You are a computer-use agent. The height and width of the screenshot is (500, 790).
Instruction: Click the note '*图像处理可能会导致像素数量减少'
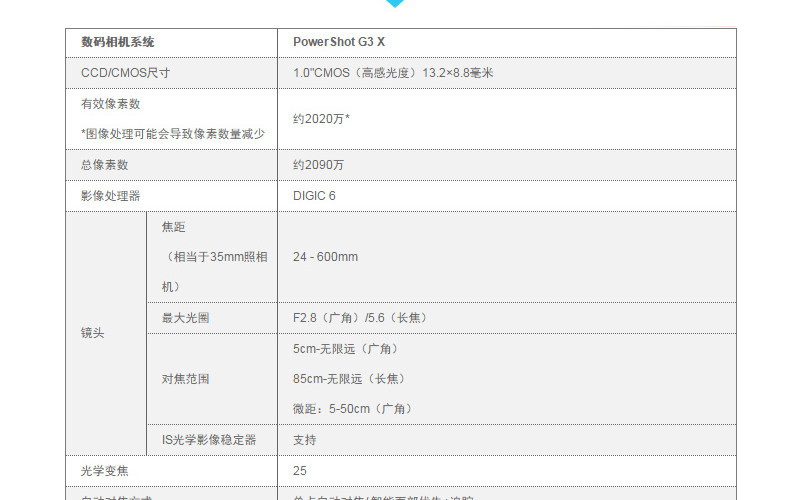[x=173, y=134]
